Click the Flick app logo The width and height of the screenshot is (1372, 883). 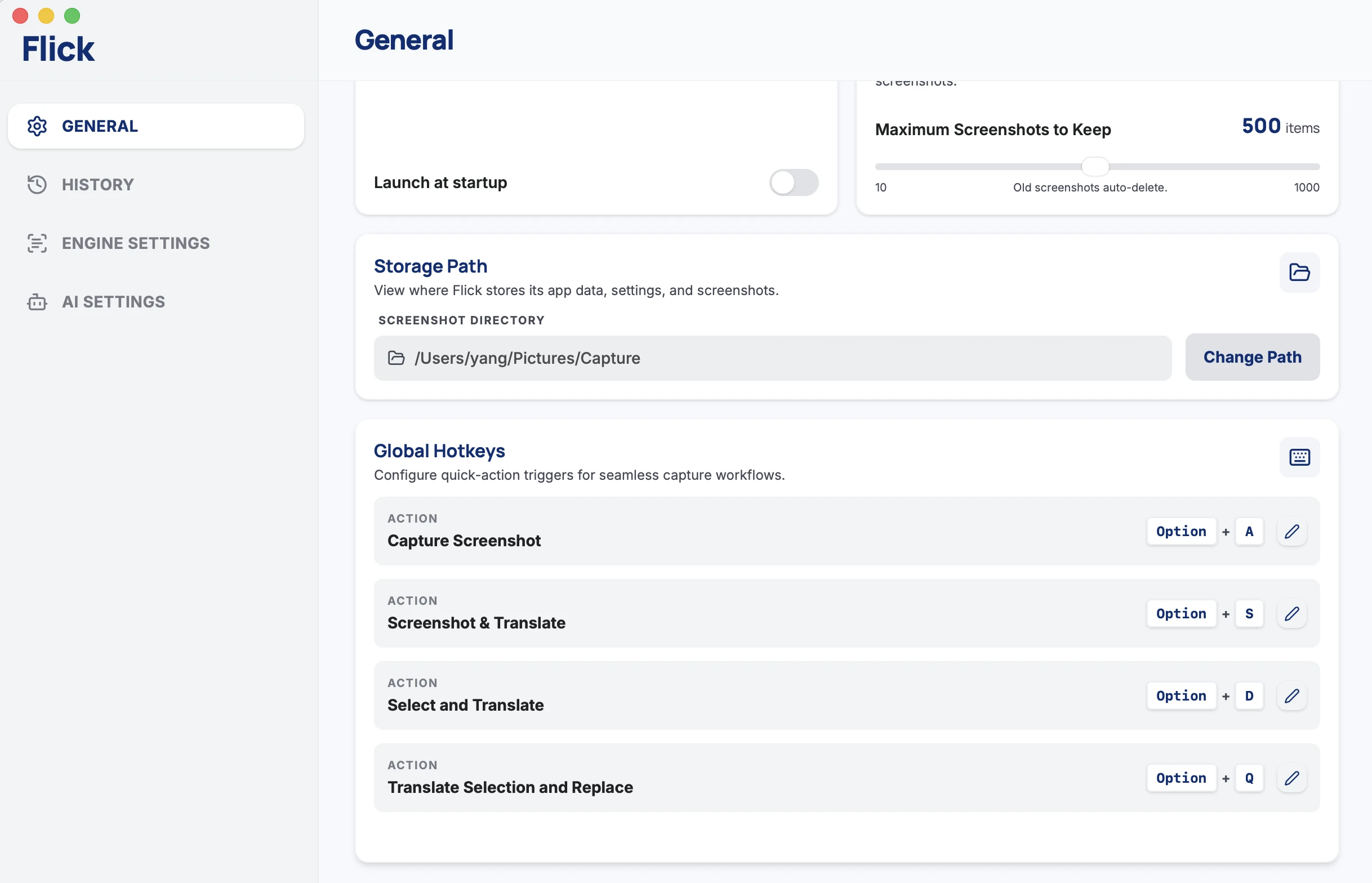(x=58, y=48)
